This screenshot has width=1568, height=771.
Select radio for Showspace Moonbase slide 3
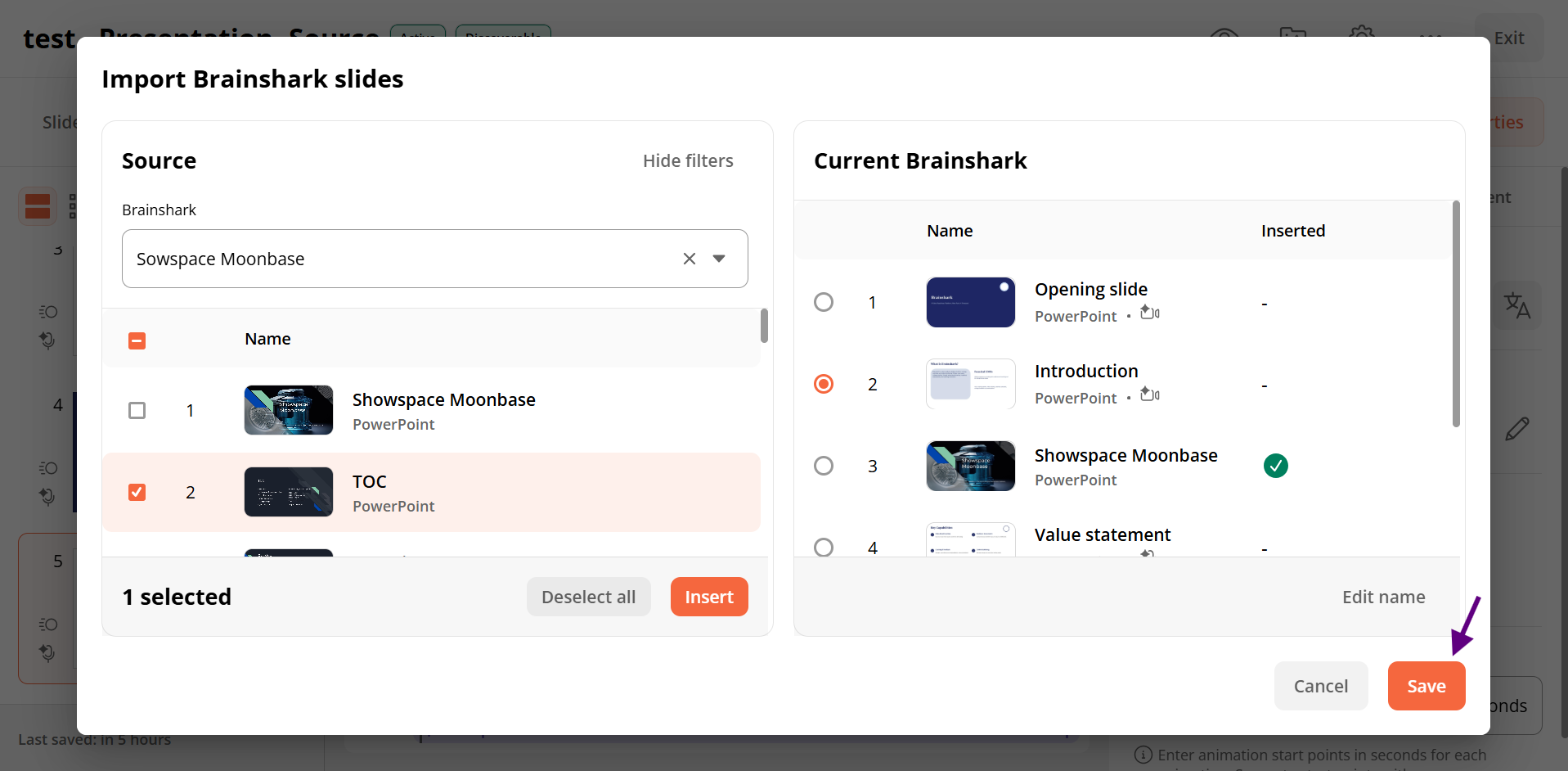824,466
